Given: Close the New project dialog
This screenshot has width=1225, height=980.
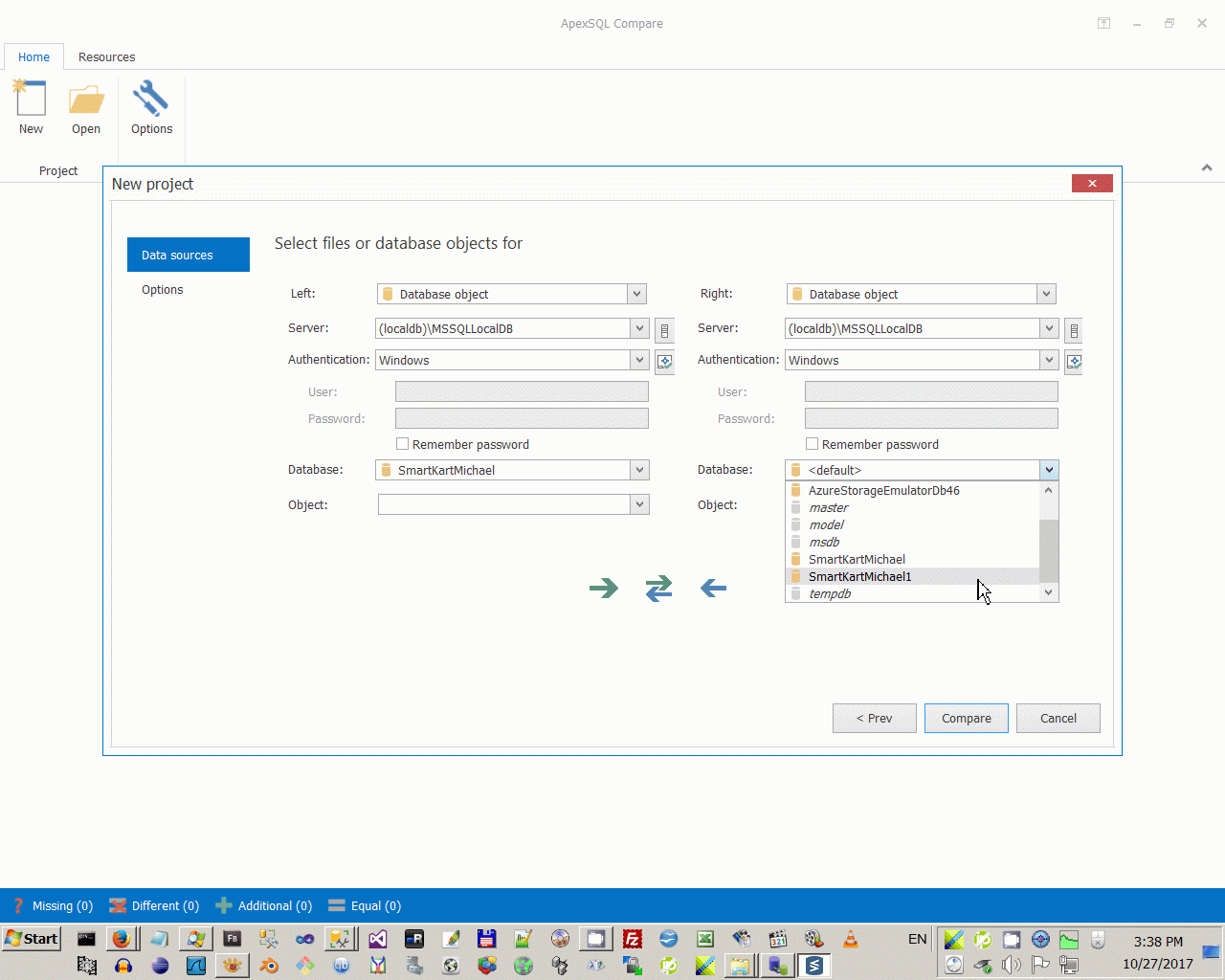Looking at the screenshot, I should (1092, 183).
